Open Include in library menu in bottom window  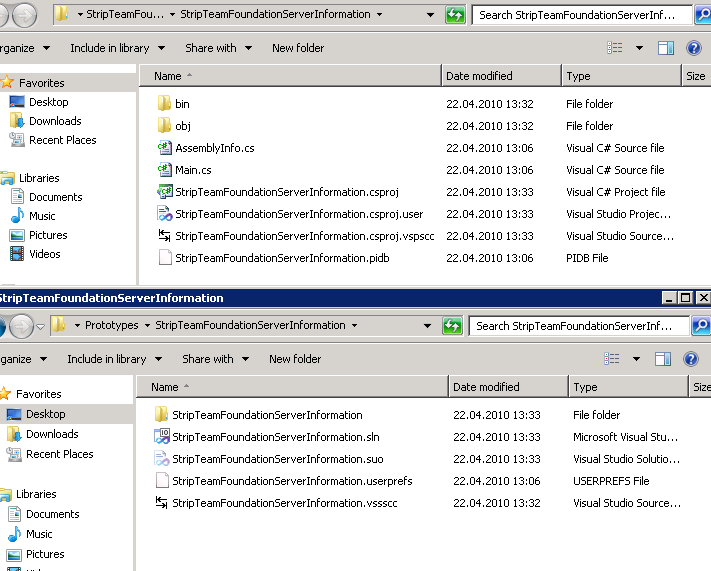pos(114,359)
